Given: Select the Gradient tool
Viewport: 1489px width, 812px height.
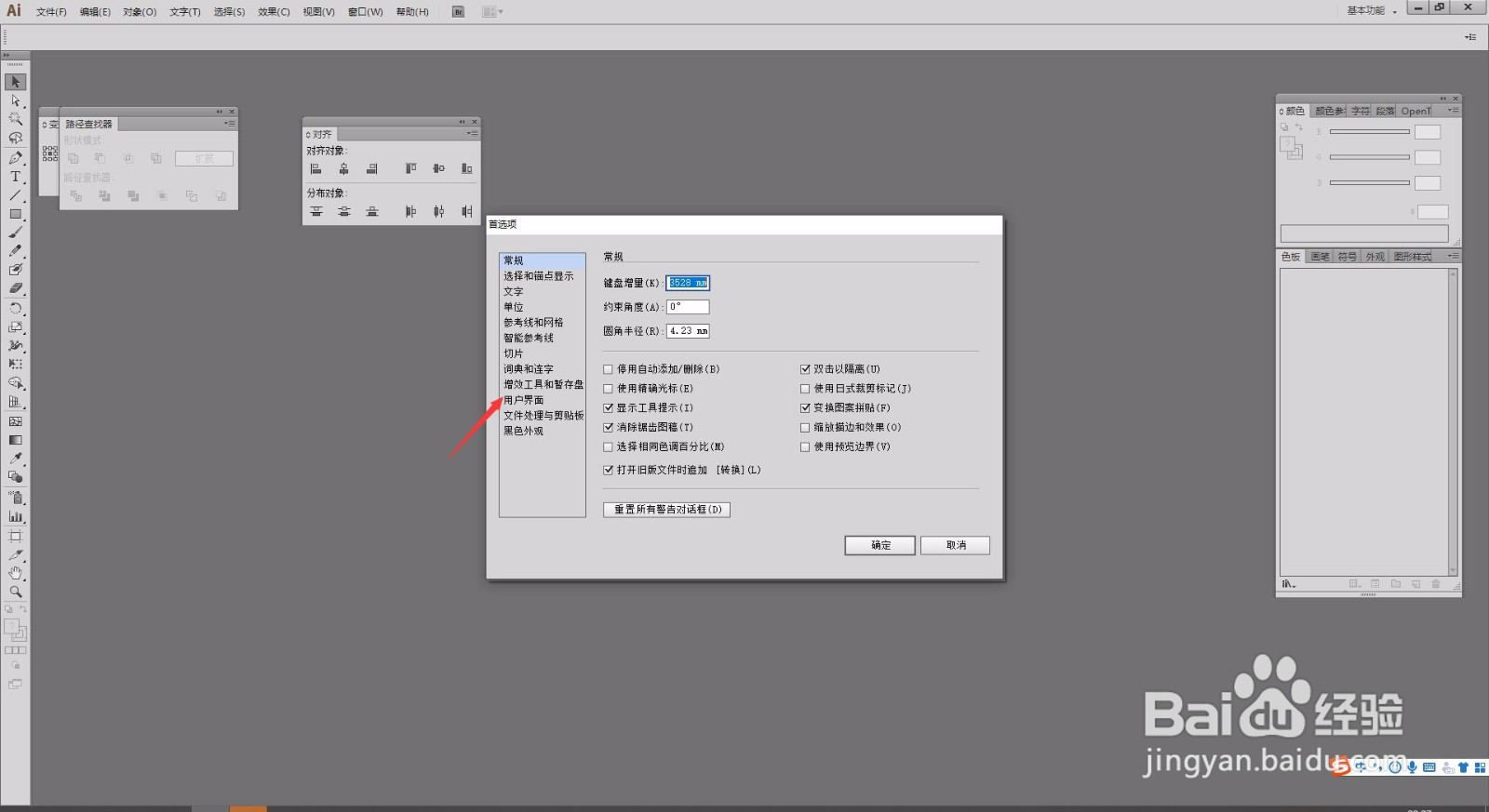Looking at the screenshot, I should 15,440.
